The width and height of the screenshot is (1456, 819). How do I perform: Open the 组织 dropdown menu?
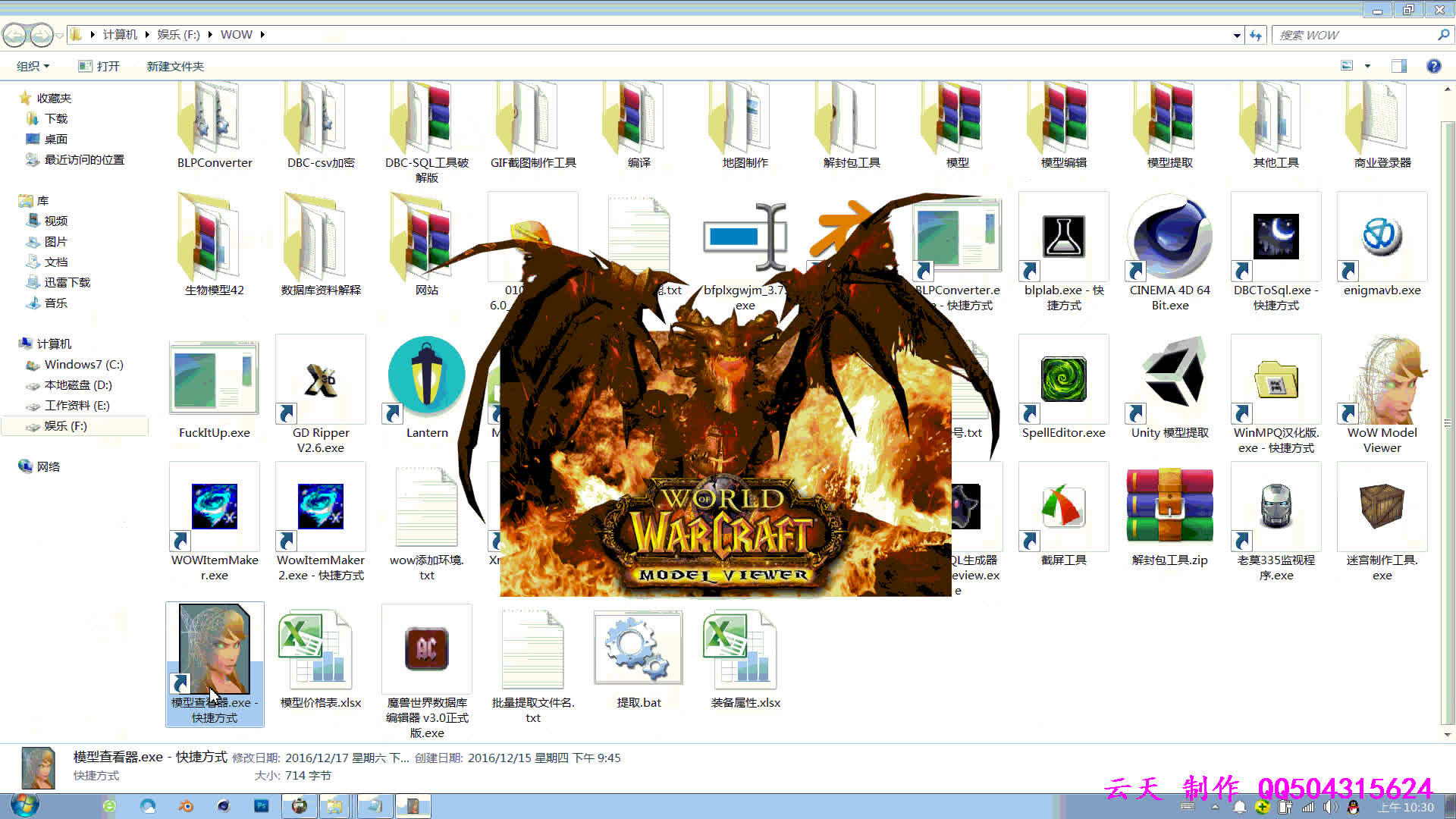tap(33, 67)
